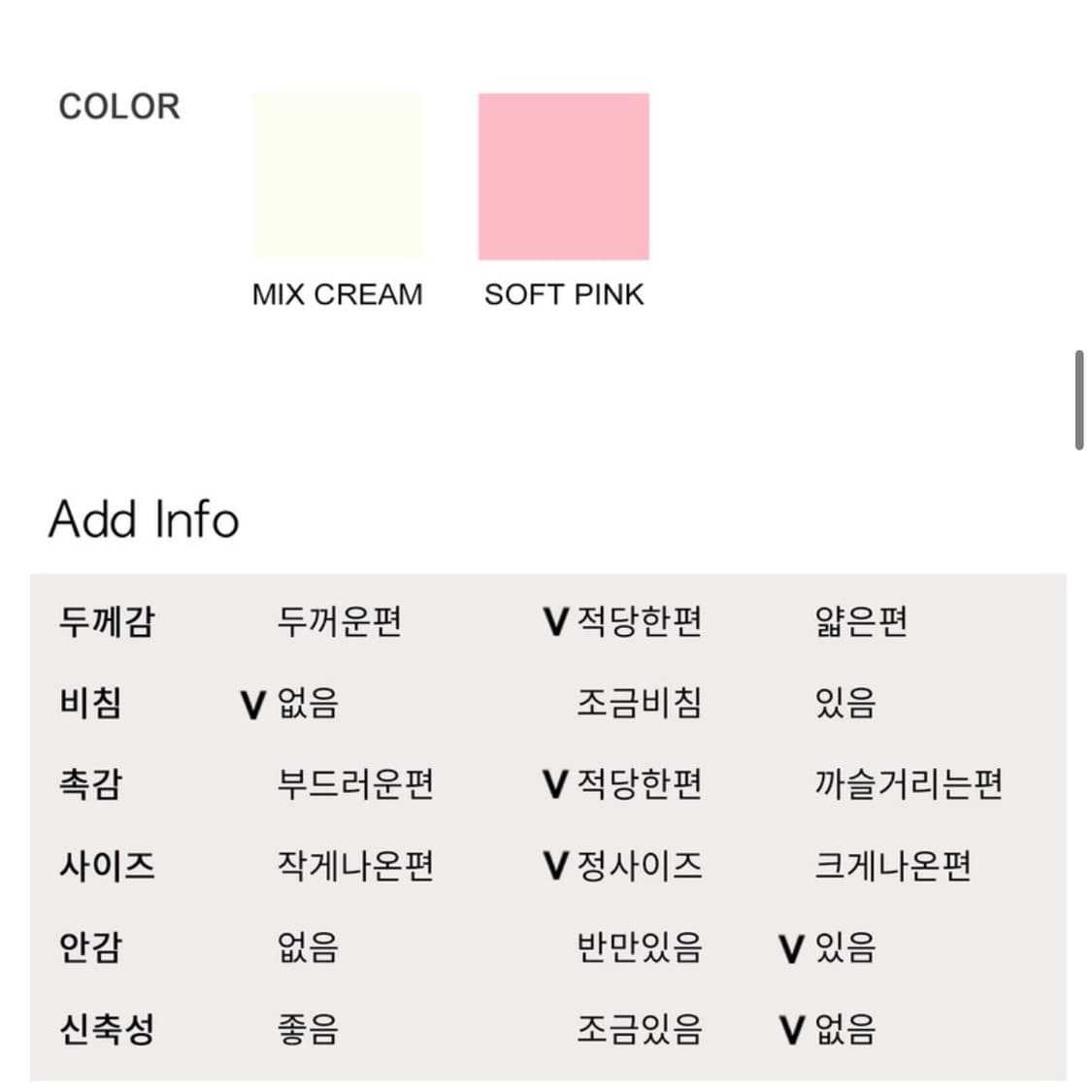Click the V check mark in the 안감 row
This screenshot has height=1092, width=1092.
(791, 948)
